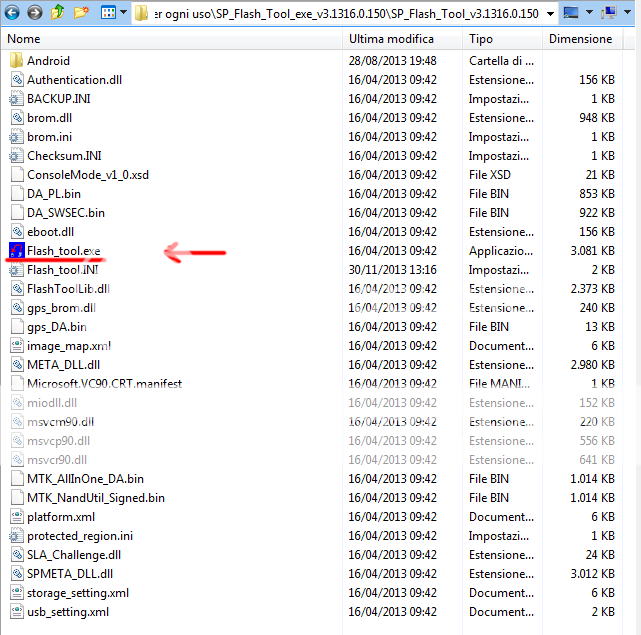
Task: Select the msvcr90.dll file name
Action: point(57,460)
